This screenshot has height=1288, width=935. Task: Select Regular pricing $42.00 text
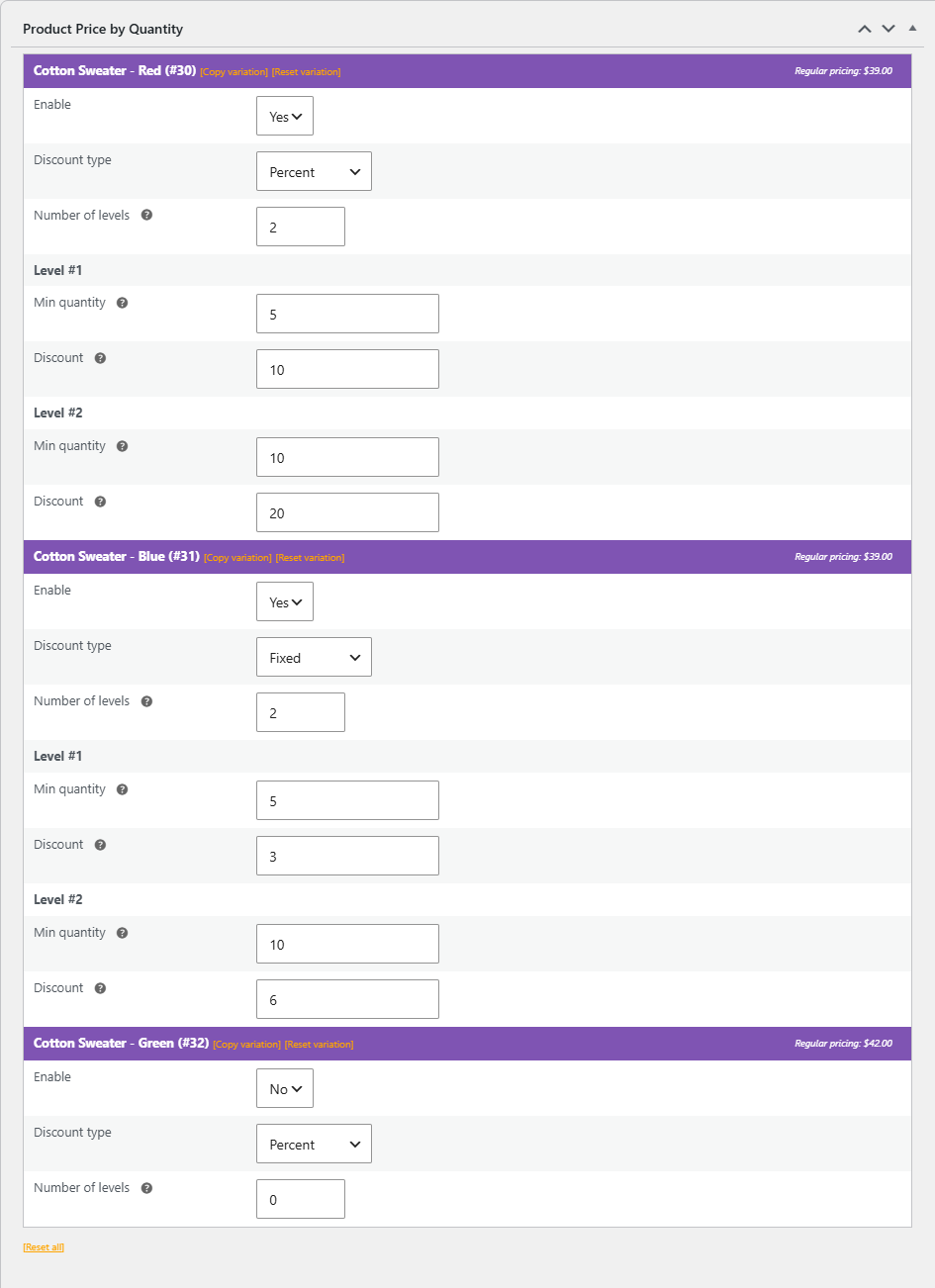click(843, 1044)
